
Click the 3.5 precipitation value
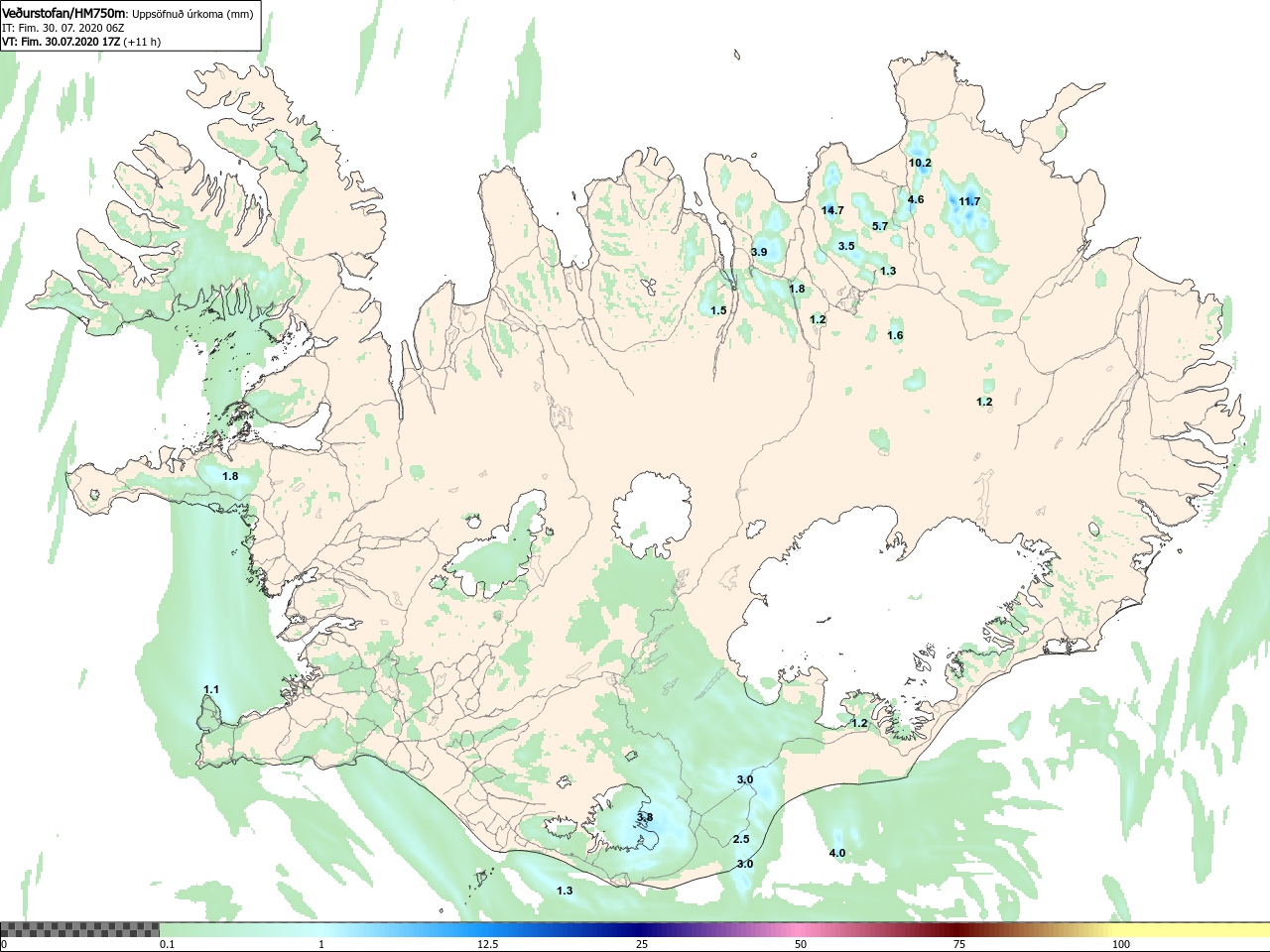point(846,246)
